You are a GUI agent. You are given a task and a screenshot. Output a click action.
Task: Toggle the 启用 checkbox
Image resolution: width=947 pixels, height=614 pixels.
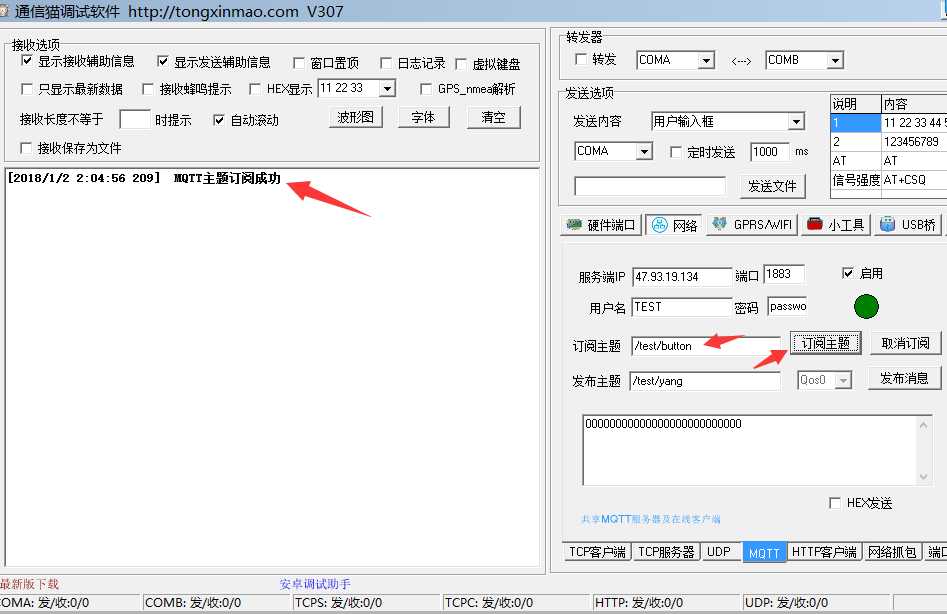[x=847, y=273]
